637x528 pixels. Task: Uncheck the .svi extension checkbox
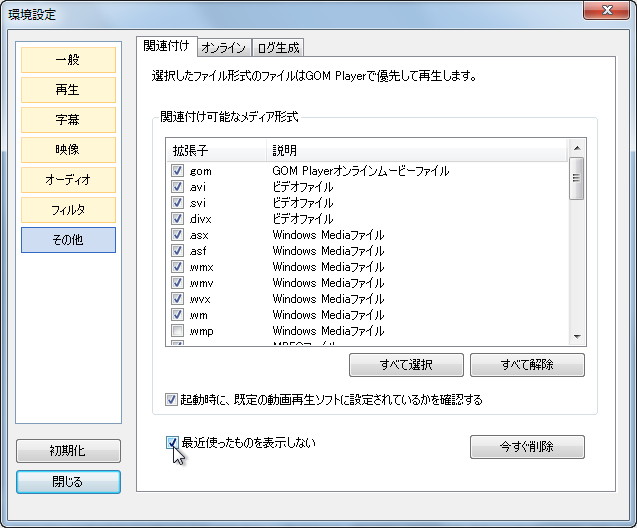(x=177, y=202)
